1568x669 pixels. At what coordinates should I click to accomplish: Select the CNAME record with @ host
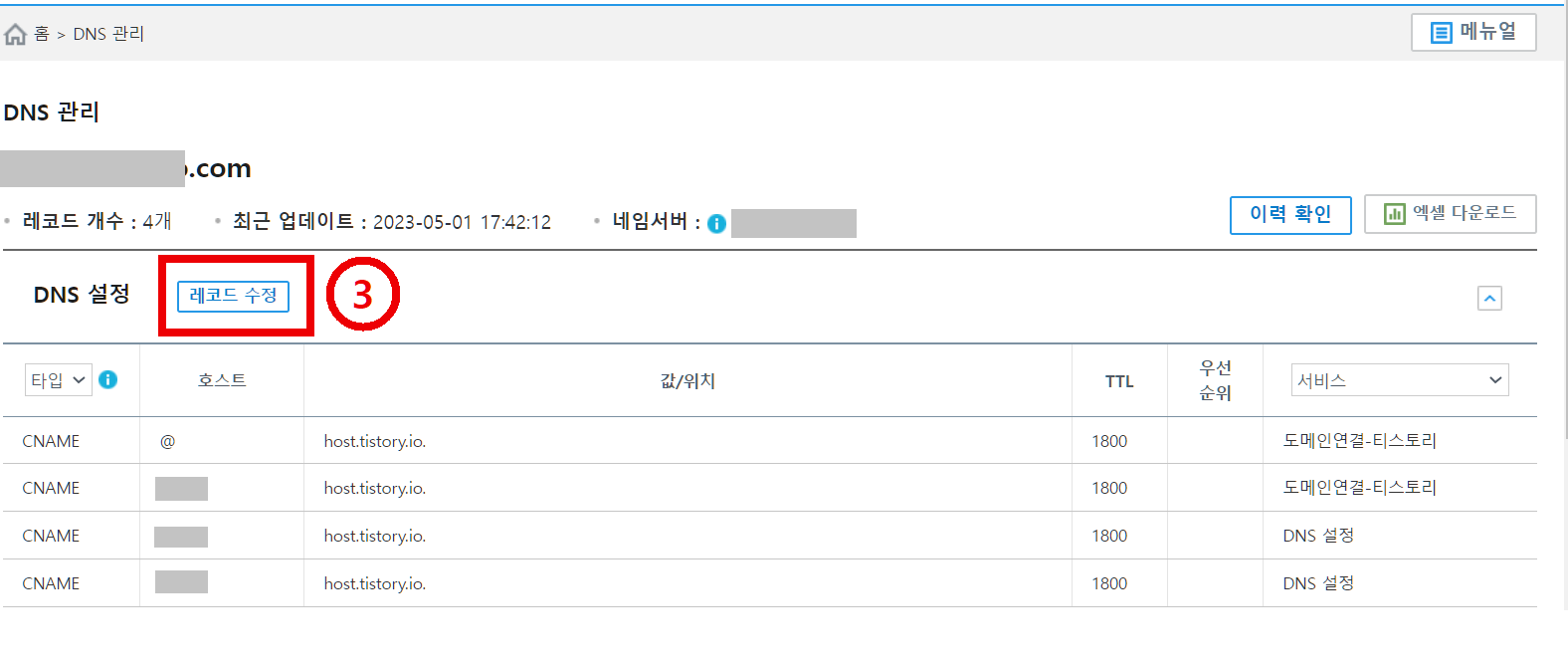tap(50, 440)
